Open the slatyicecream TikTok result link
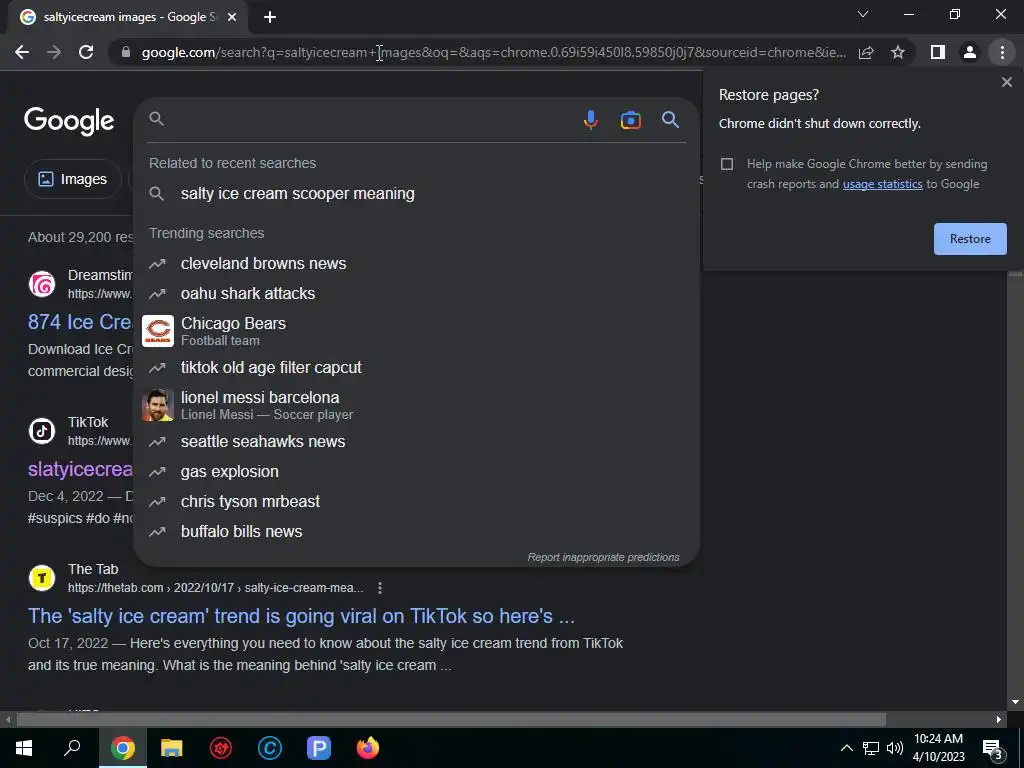Viewport: 1024px width, 768px height. coord(80,469)
